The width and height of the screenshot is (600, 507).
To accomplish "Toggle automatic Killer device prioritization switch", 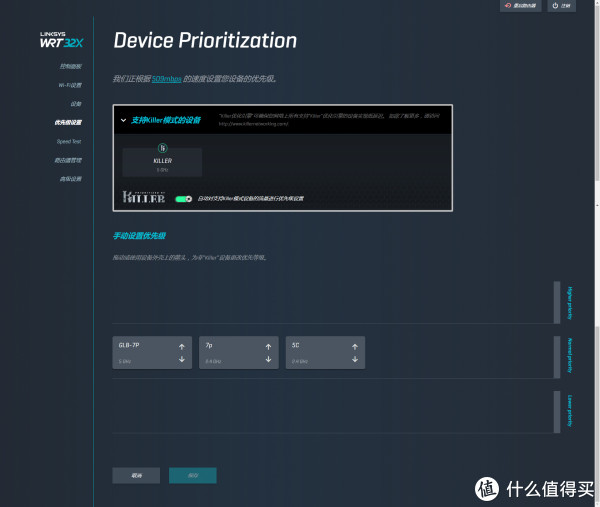I will coord(184,199).
